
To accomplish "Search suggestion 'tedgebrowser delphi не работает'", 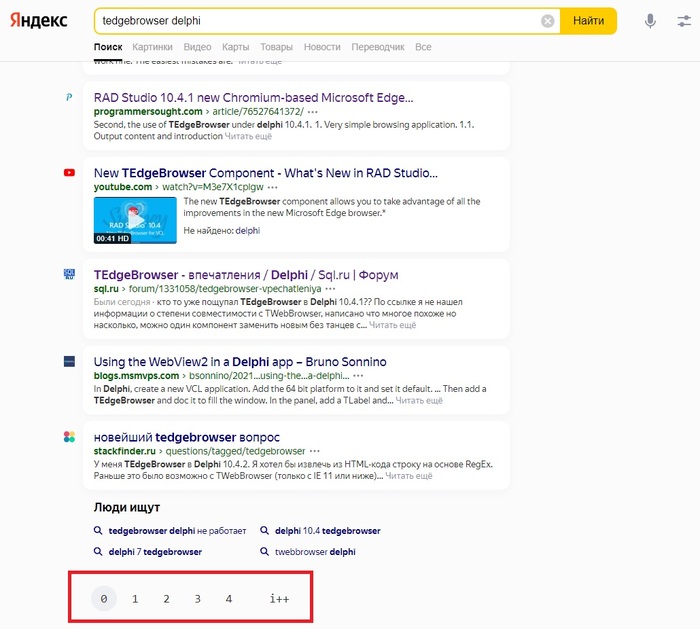I will click(x=177, y=531).
